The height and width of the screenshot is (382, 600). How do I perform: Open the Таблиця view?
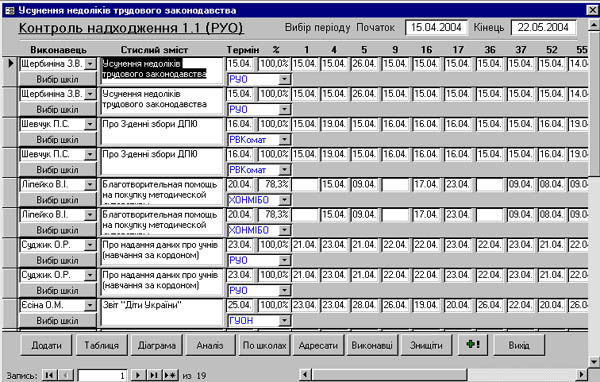coord(101,345)
